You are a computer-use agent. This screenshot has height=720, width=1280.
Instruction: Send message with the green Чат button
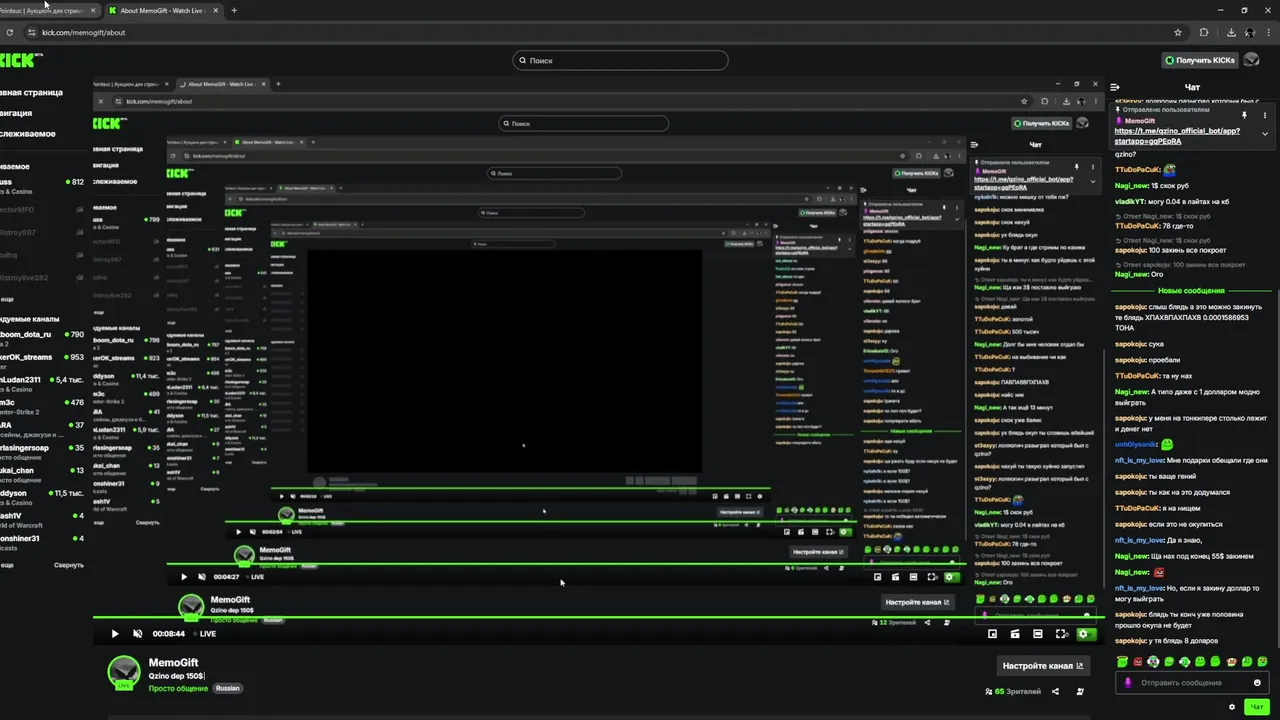(1257, 707)
